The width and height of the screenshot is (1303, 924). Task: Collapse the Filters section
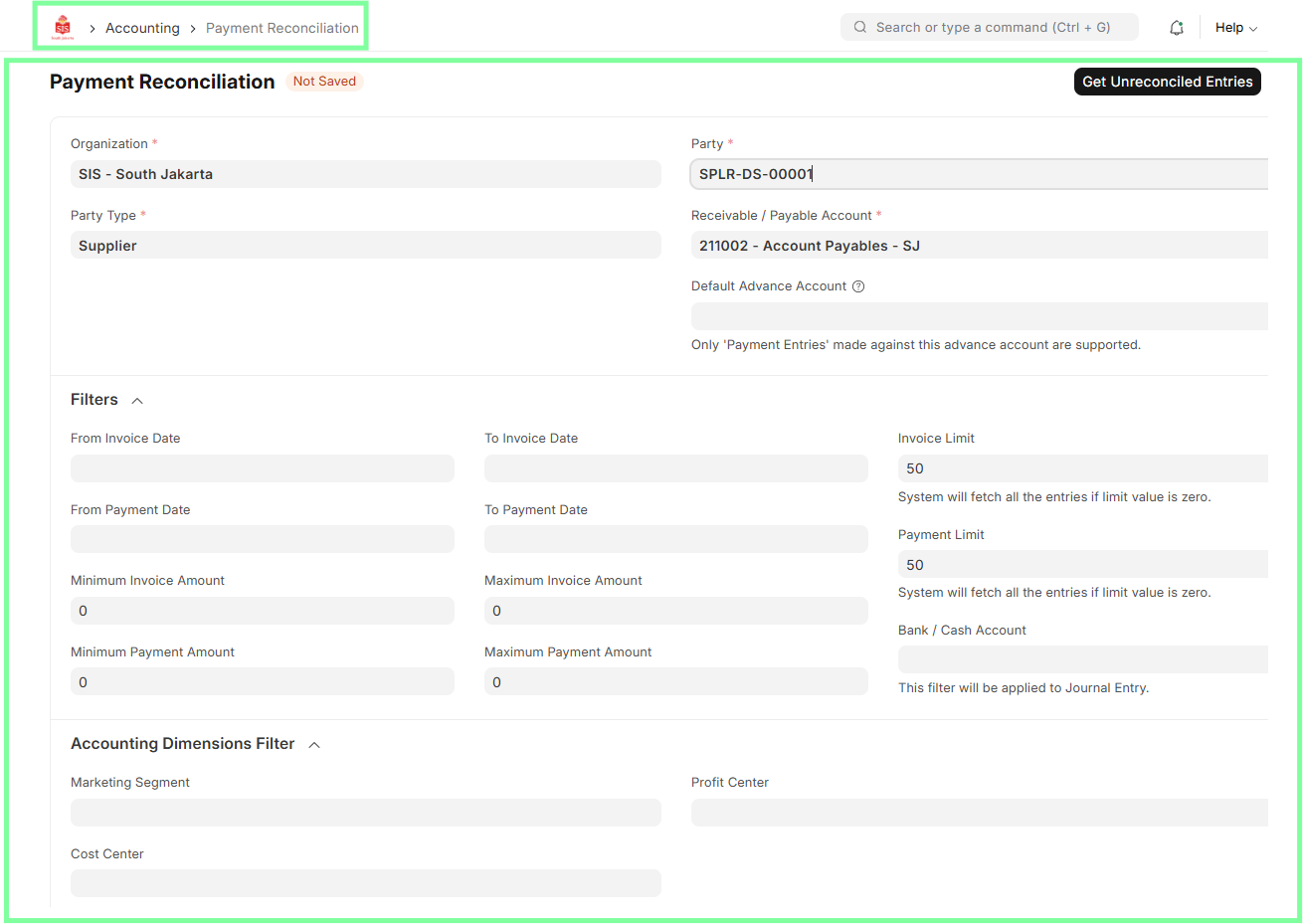(136, 400)
